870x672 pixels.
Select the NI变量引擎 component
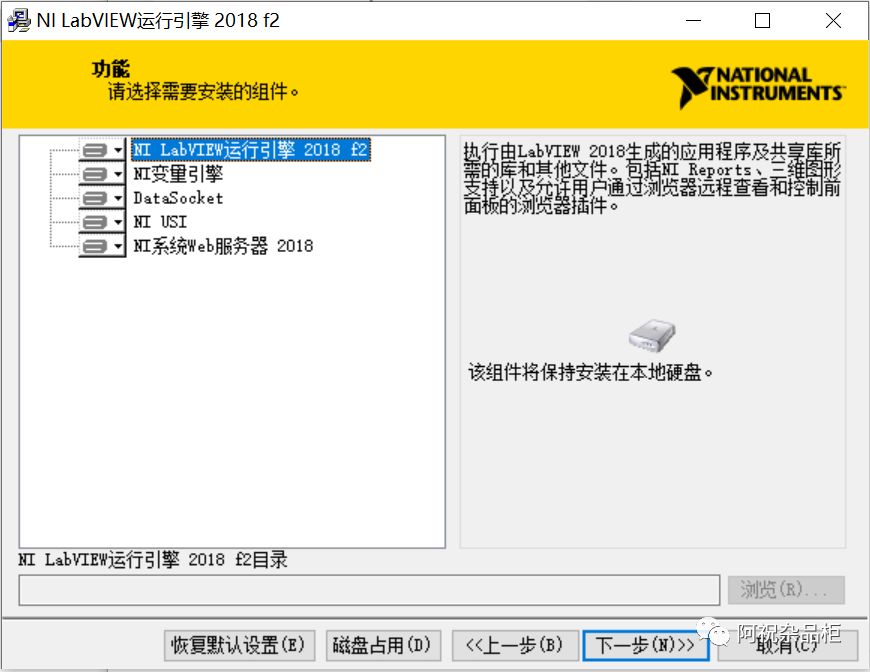[178, 174]
